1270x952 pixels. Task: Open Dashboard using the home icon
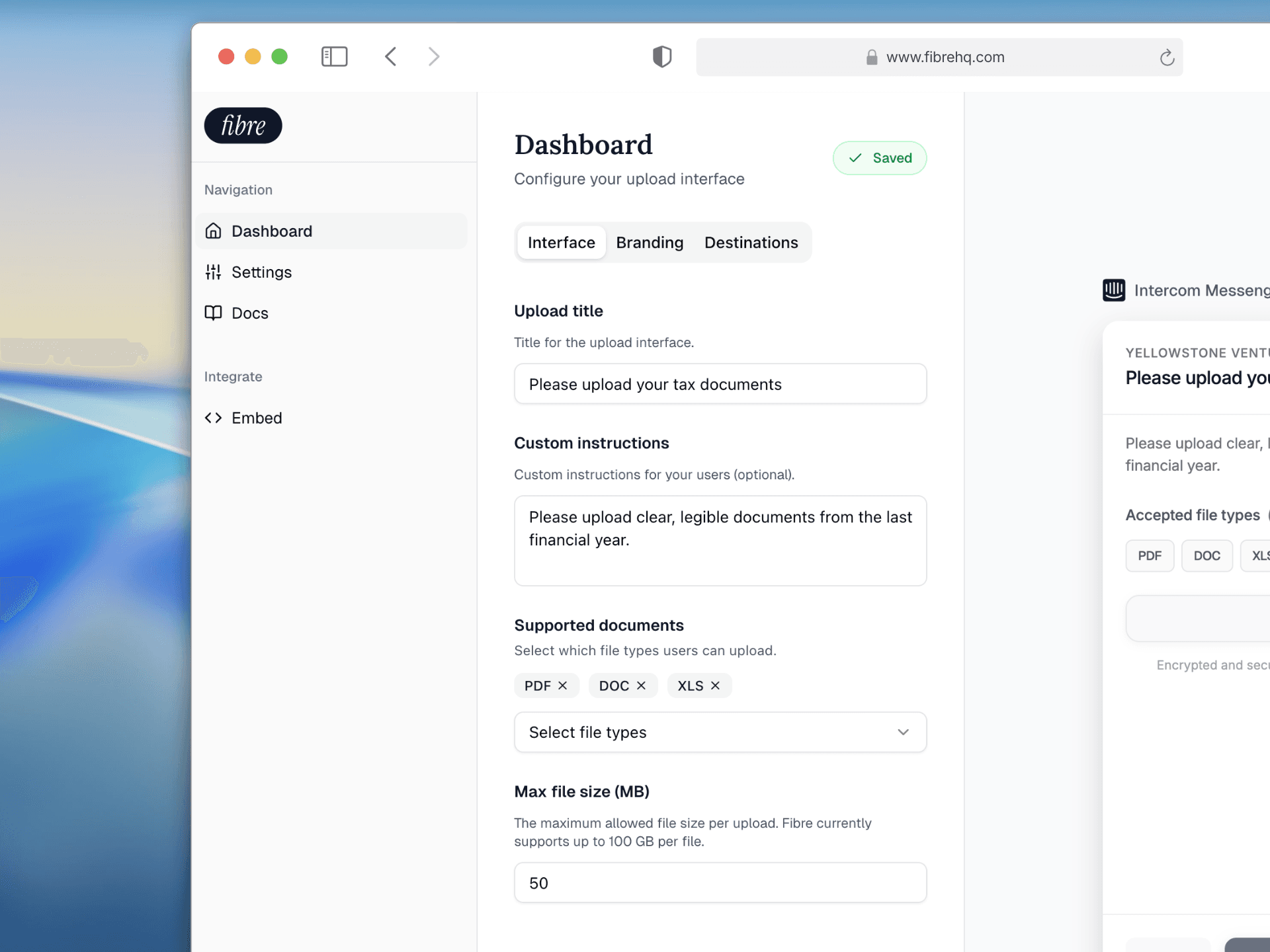(x=214, y=231)
